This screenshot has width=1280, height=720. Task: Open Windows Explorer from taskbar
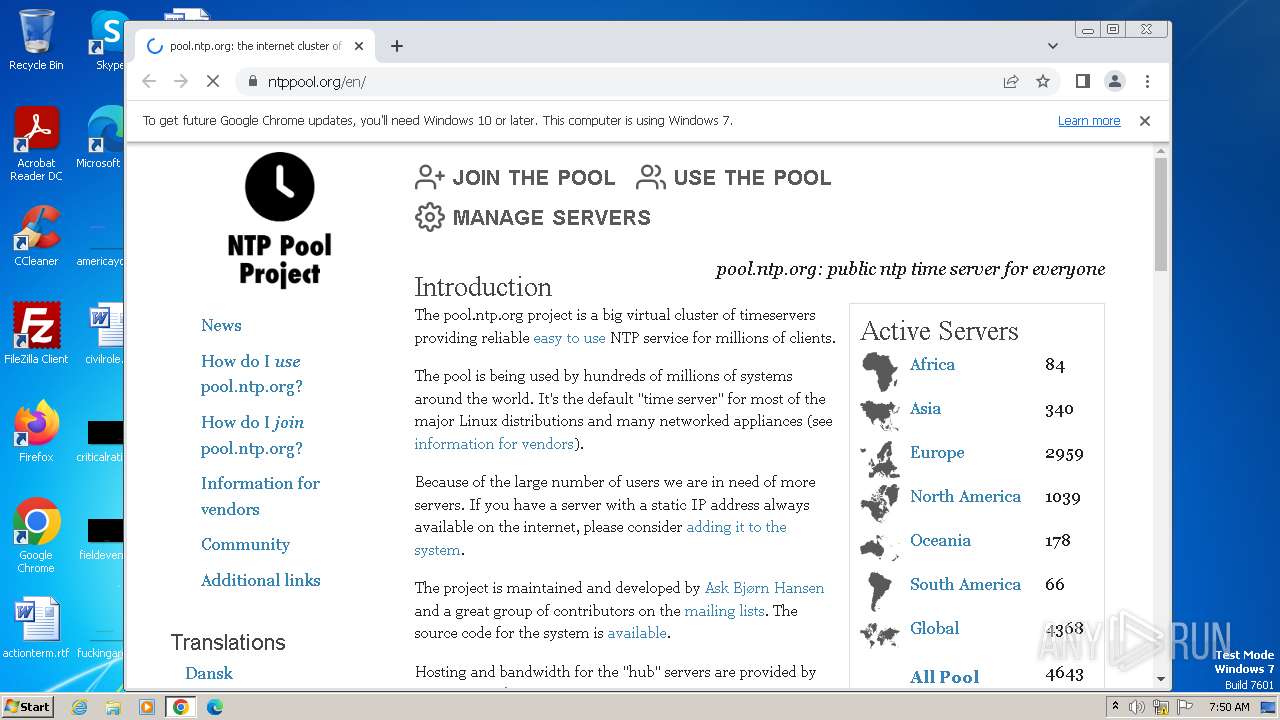113,707
